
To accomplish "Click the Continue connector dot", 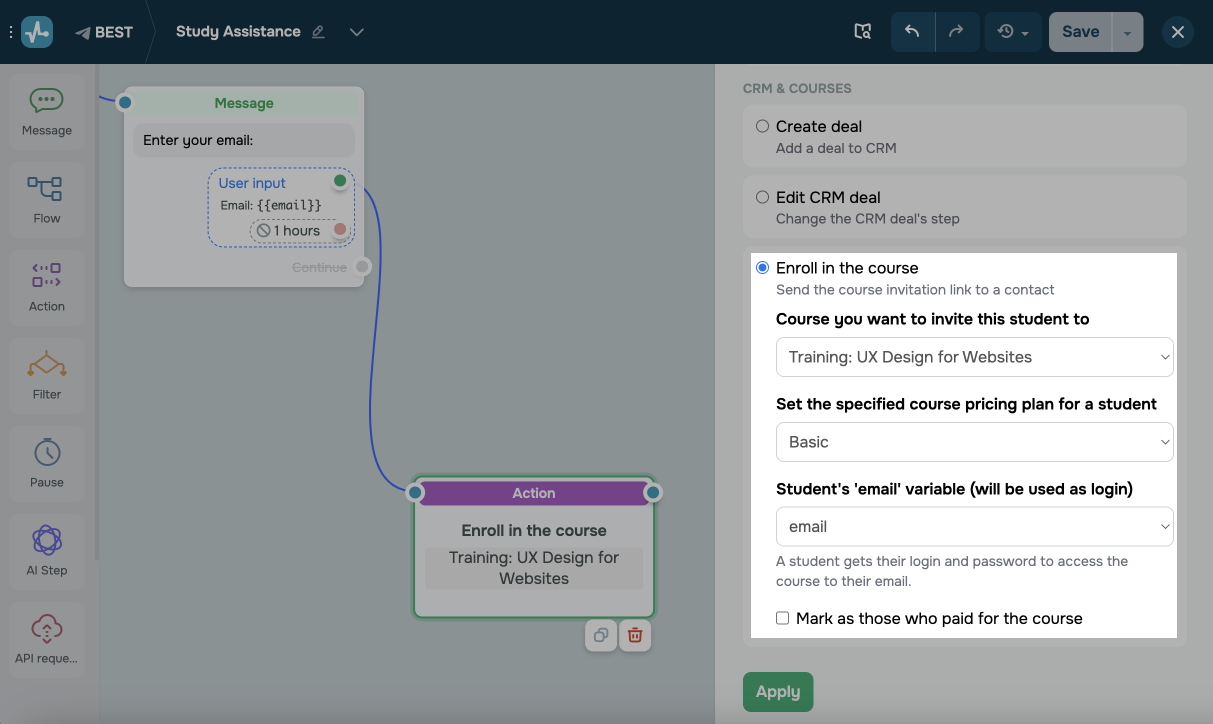I will (x=363, y=266).
